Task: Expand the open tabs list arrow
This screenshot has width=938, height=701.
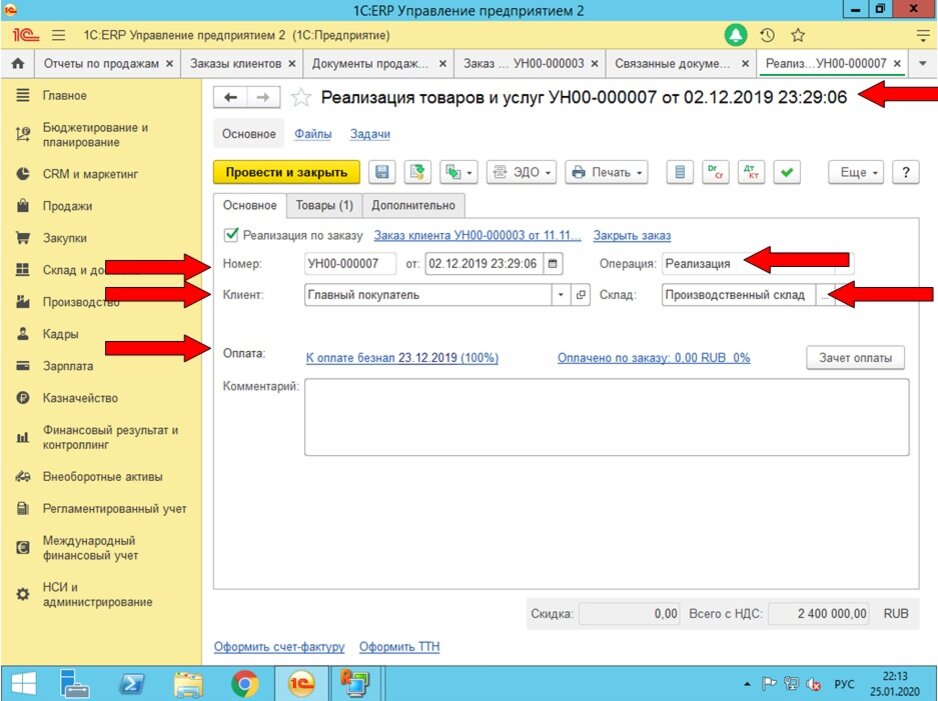Action: (922, 63)
